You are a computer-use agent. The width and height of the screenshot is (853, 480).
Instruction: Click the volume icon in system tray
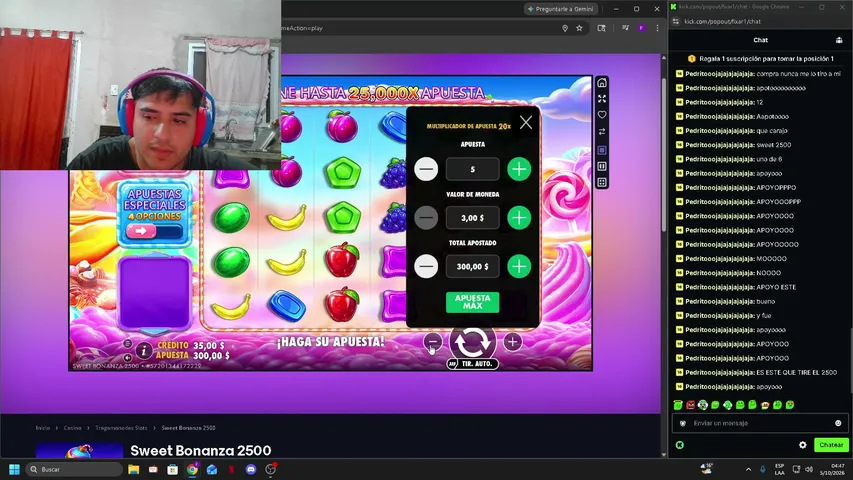pyautogui.click(x=809, y=469)
